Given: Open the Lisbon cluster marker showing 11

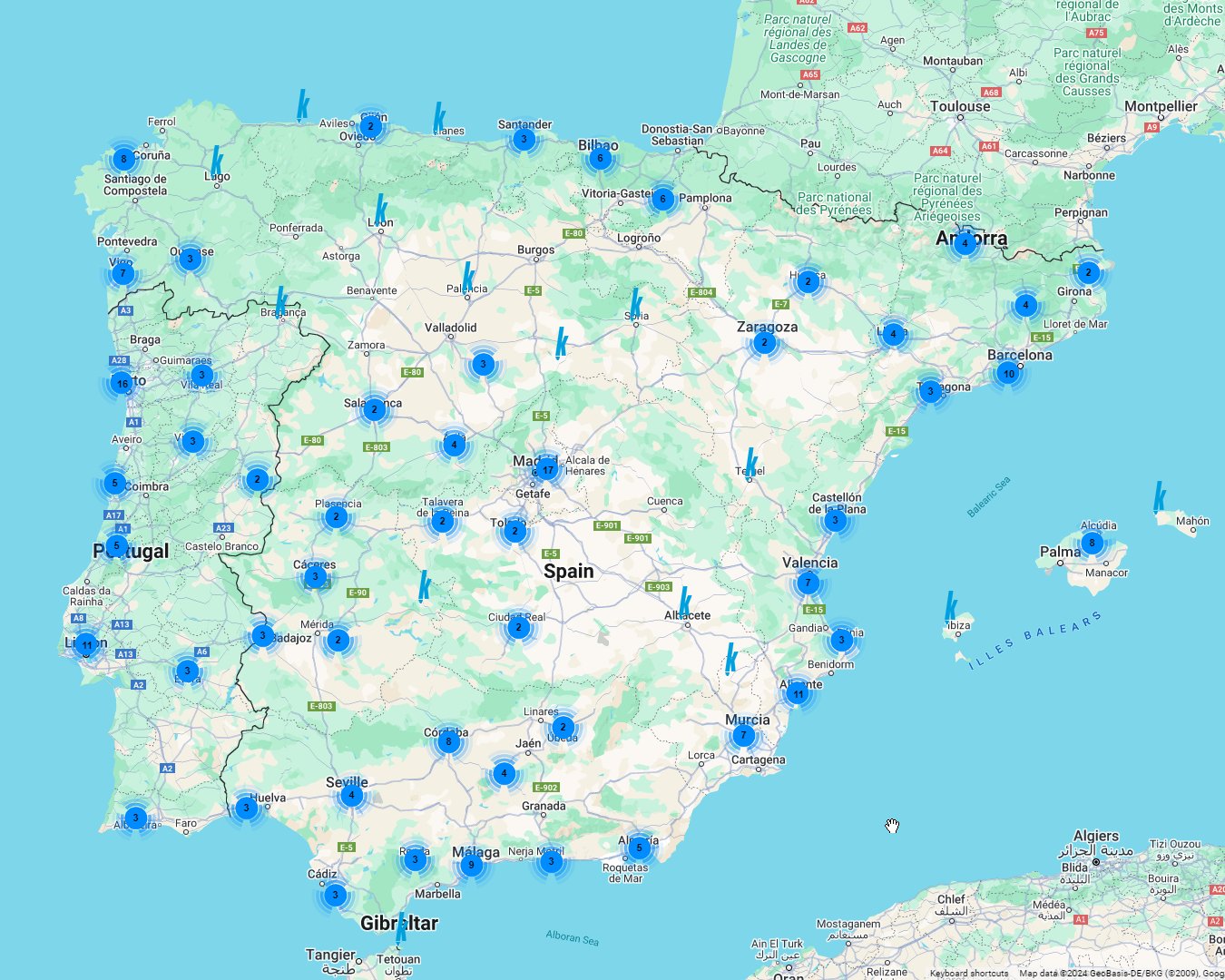Looking at the screenshot, I should coord(86,644).
